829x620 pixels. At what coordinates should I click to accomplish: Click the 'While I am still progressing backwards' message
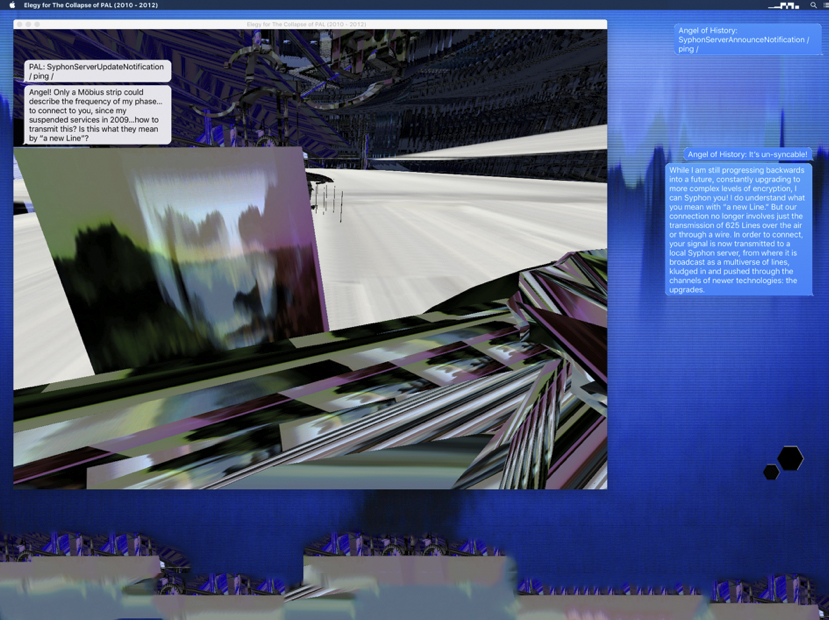739,229
